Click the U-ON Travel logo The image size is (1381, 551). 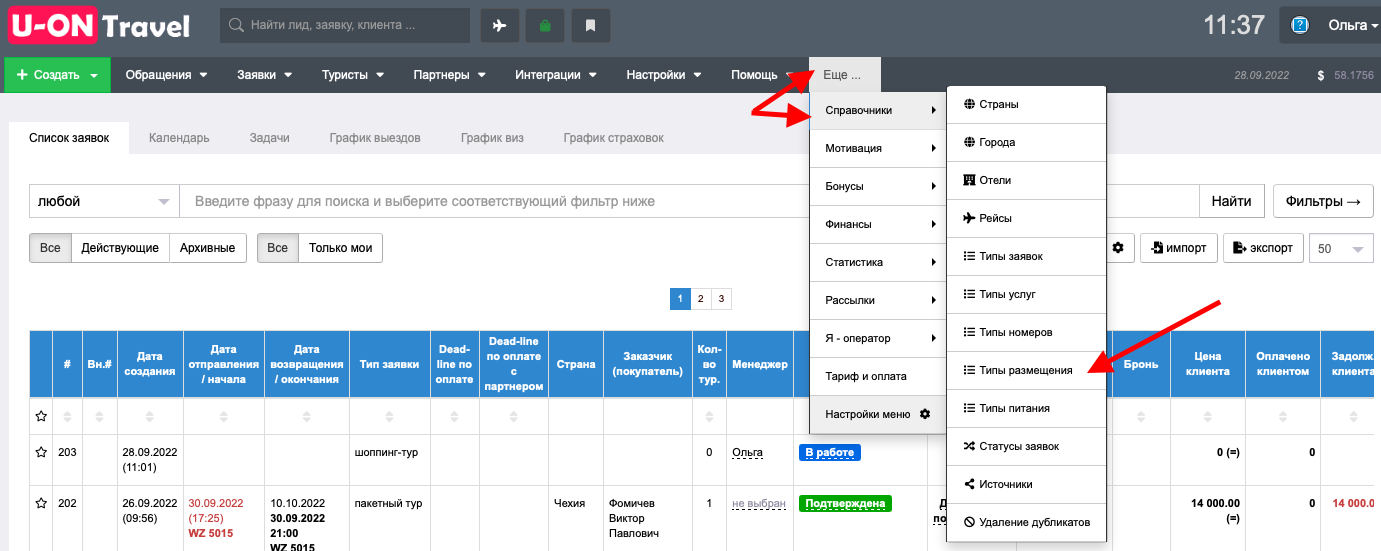pyautogui.click(x=100, y=25)
